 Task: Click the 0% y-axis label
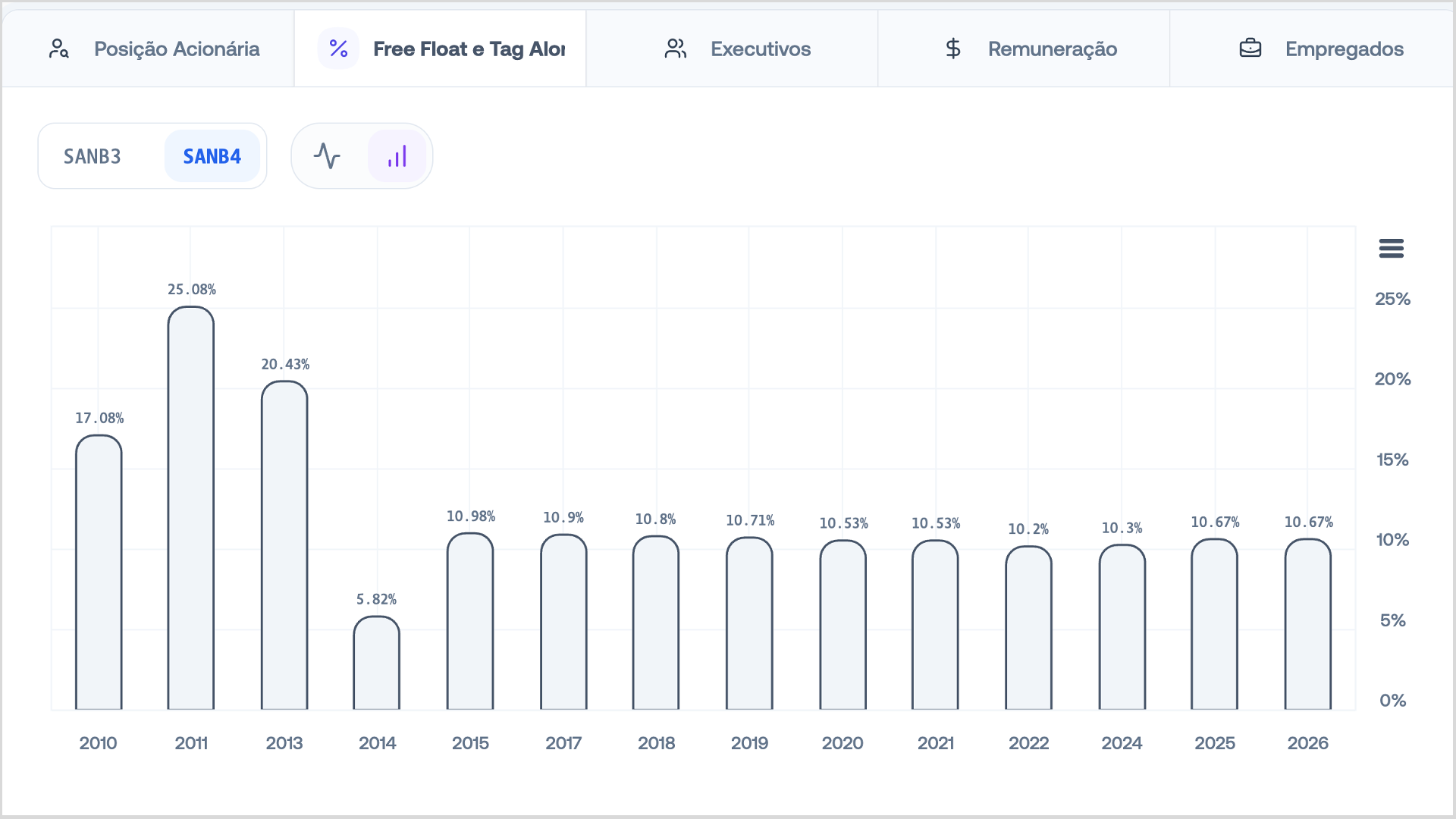click(1393, 701)
